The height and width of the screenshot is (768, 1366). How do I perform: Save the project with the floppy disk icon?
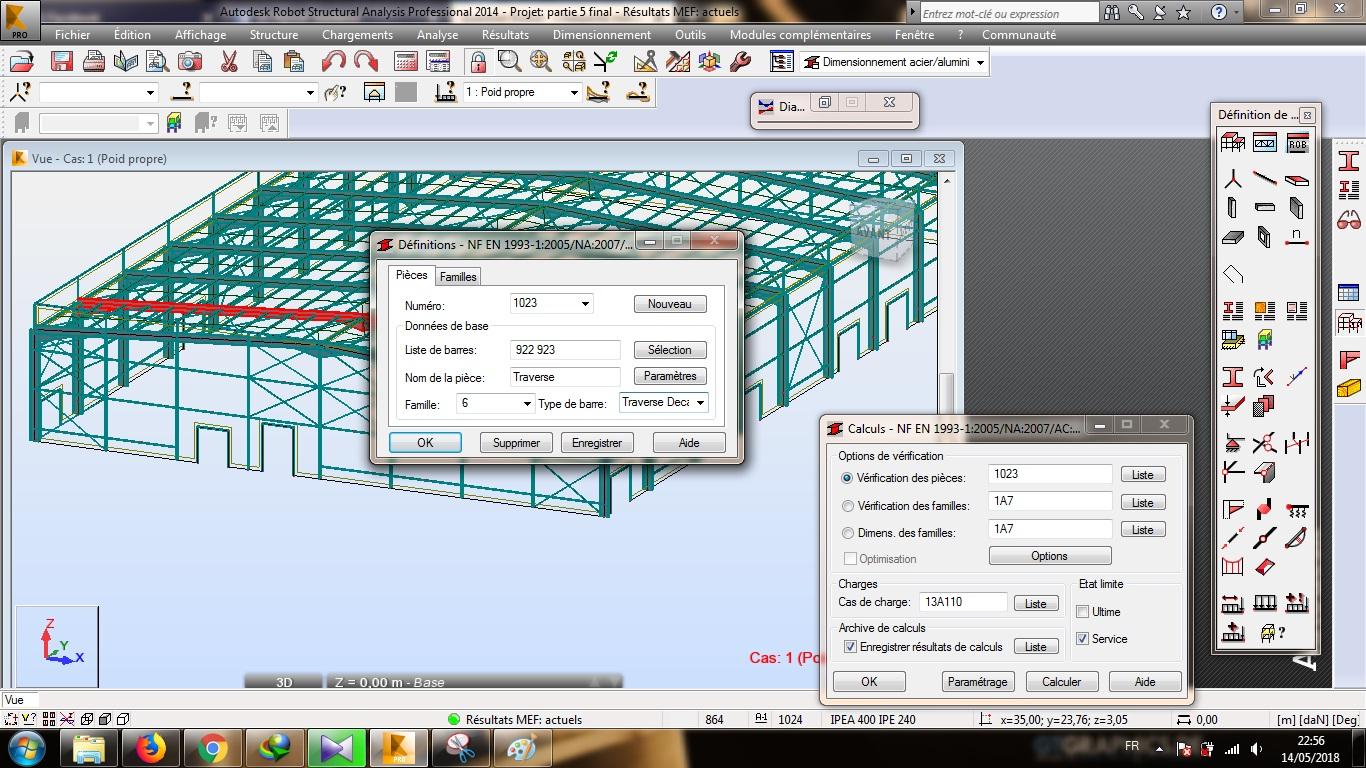click(62, 62)
